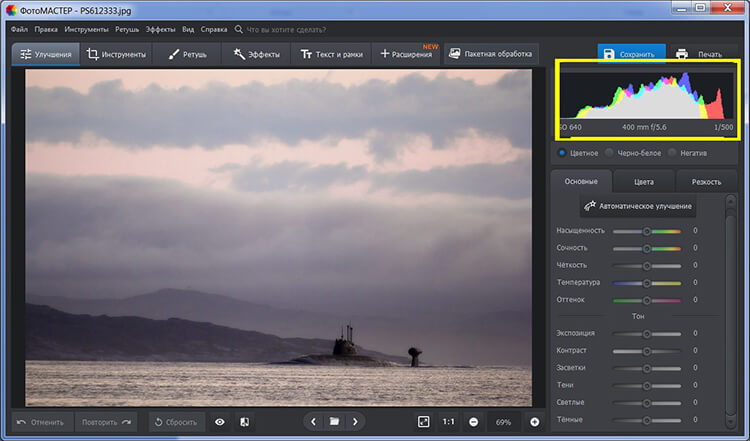Image resolution: width=750 pixels, height=441 pixels.
Task: Click the Экспозиция slider handle
Action: tap(647, 333)
